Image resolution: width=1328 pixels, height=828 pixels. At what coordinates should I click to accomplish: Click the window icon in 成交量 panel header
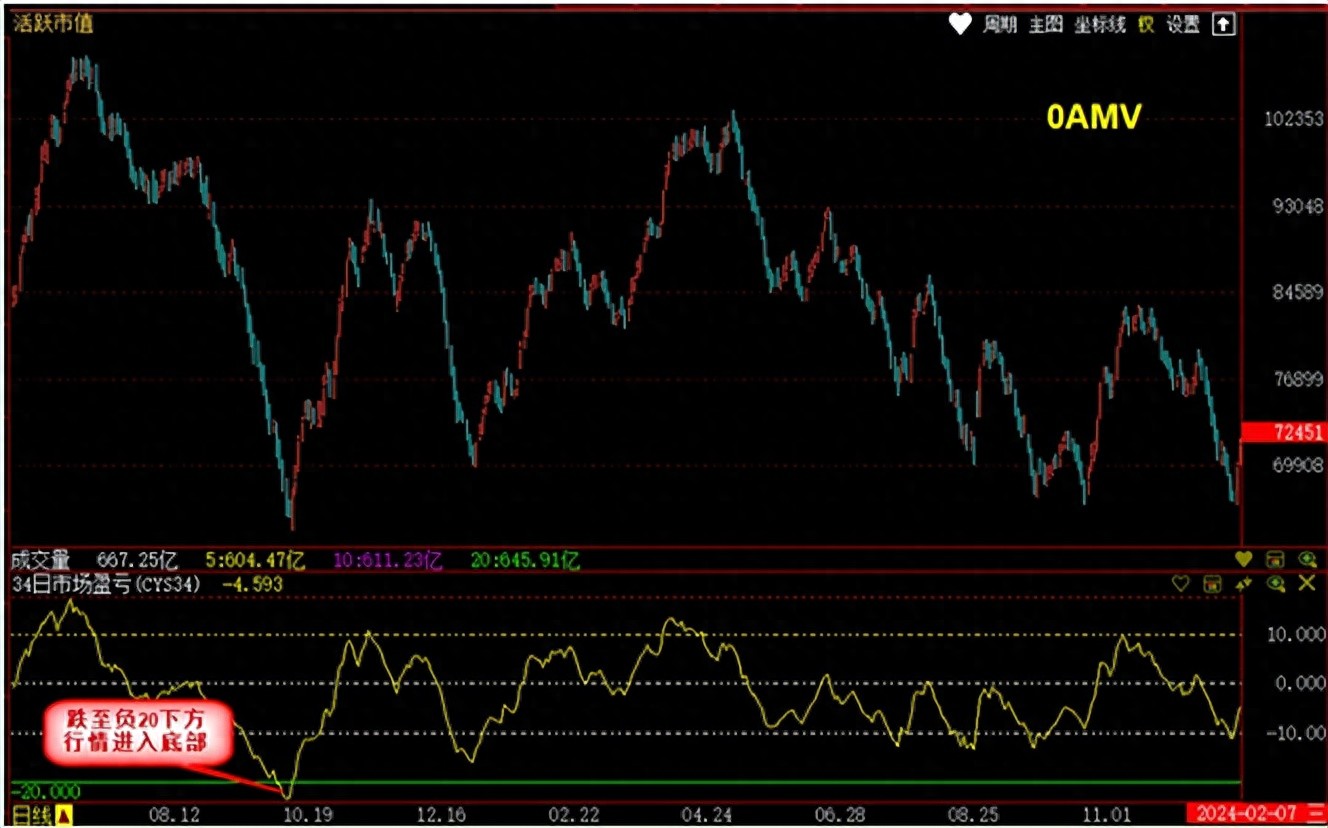coord(1275,559)
